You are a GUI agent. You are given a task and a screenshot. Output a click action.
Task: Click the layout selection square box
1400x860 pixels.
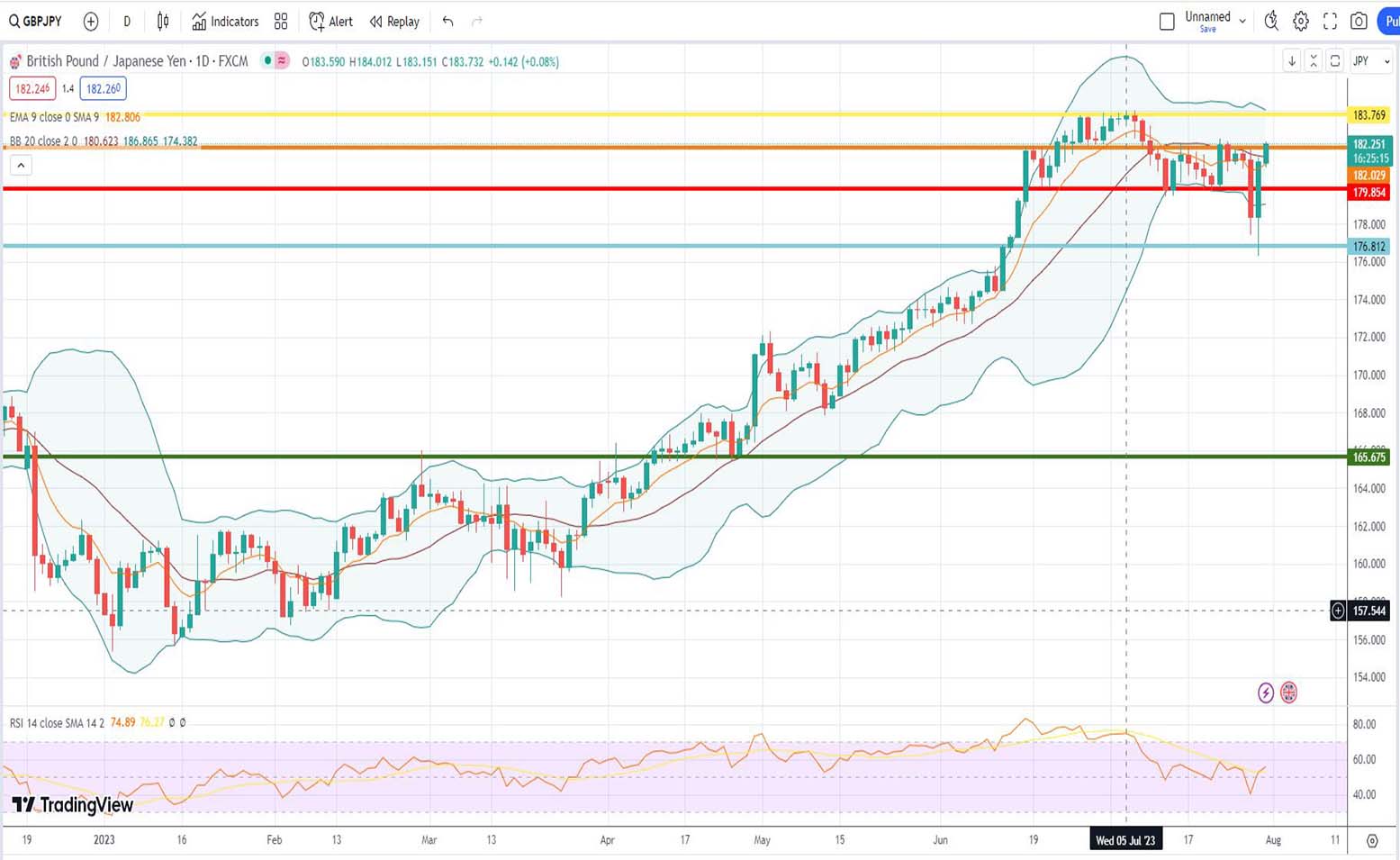[1167, 21]
